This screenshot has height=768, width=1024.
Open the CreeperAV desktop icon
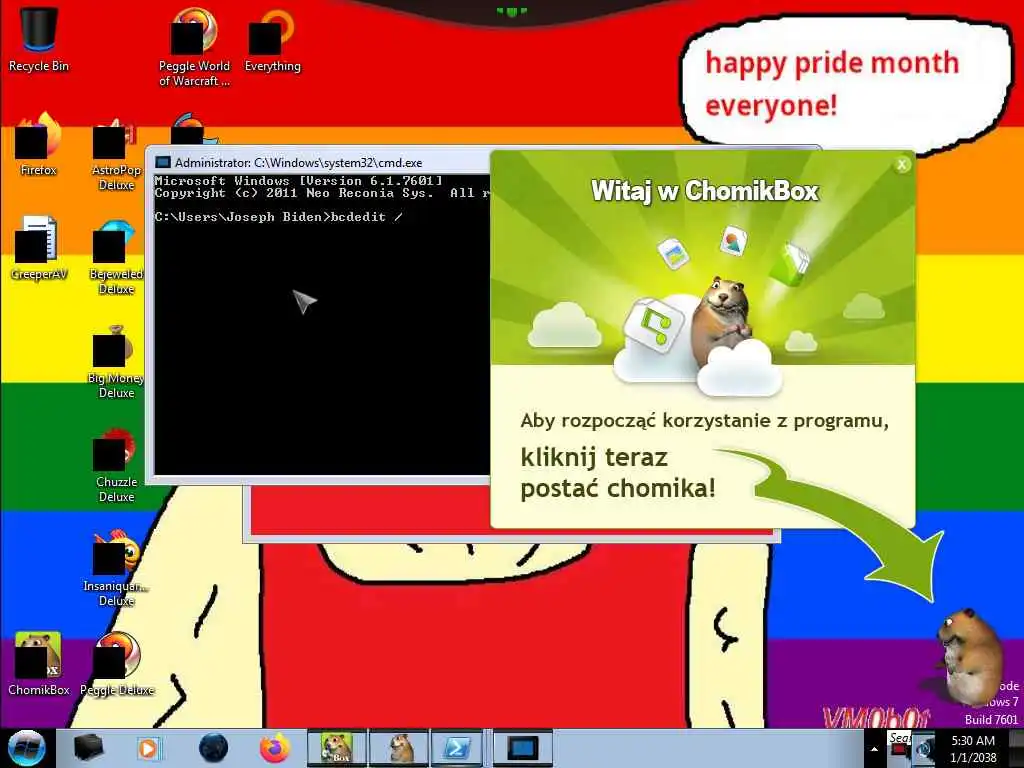(x=39, y=248)
